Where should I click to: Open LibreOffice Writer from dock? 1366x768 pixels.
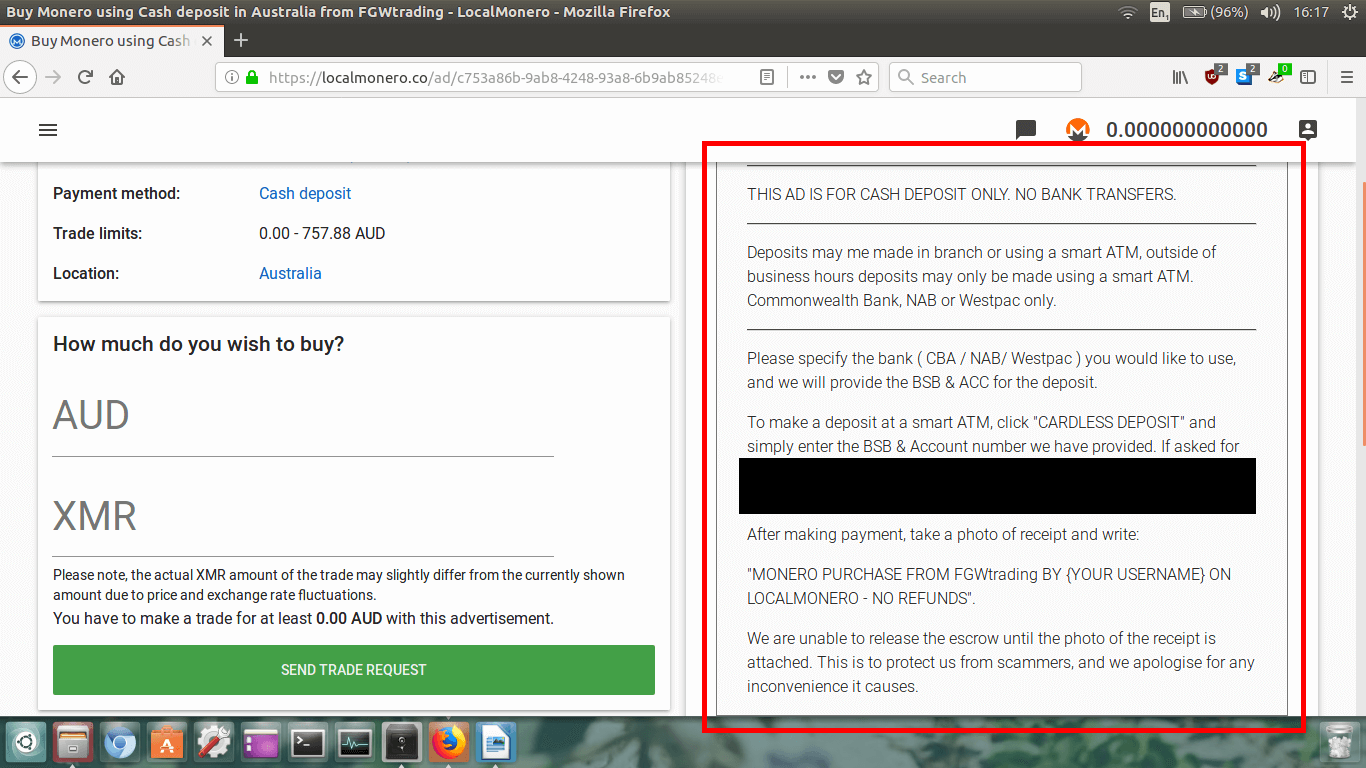click(x=496, y=743)
